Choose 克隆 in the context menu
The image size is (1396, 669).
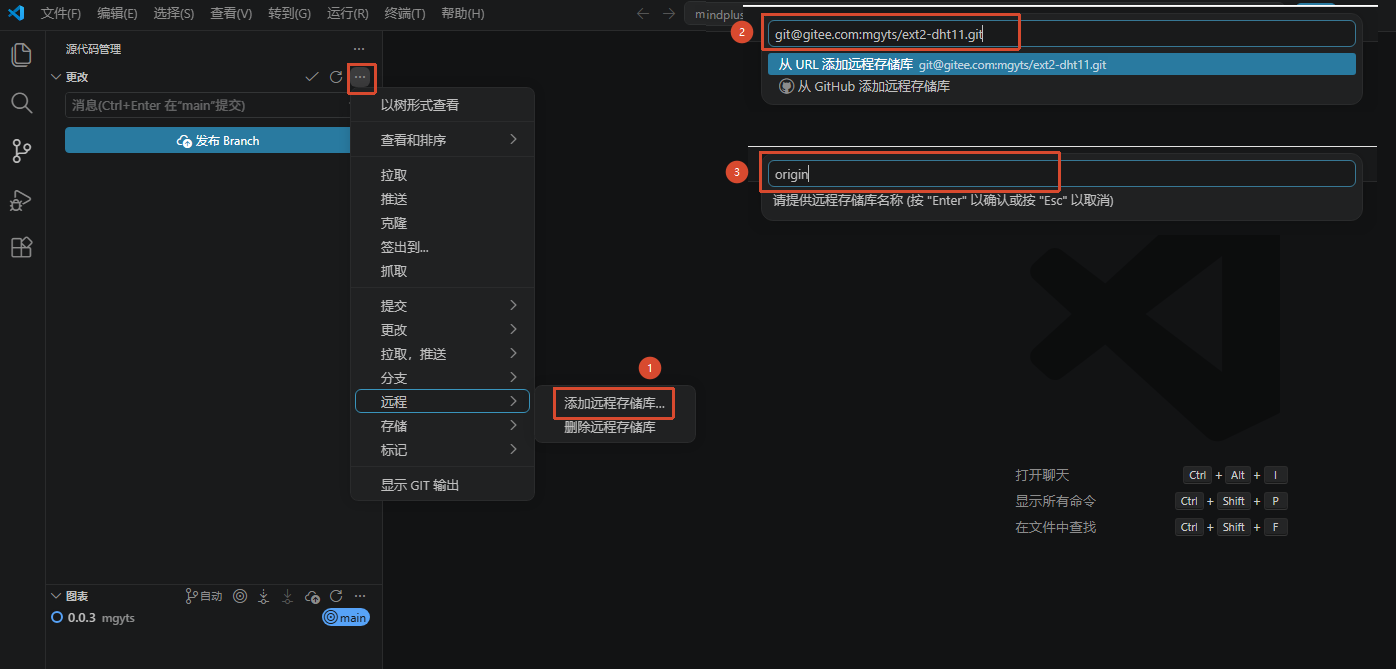[442, 223]
